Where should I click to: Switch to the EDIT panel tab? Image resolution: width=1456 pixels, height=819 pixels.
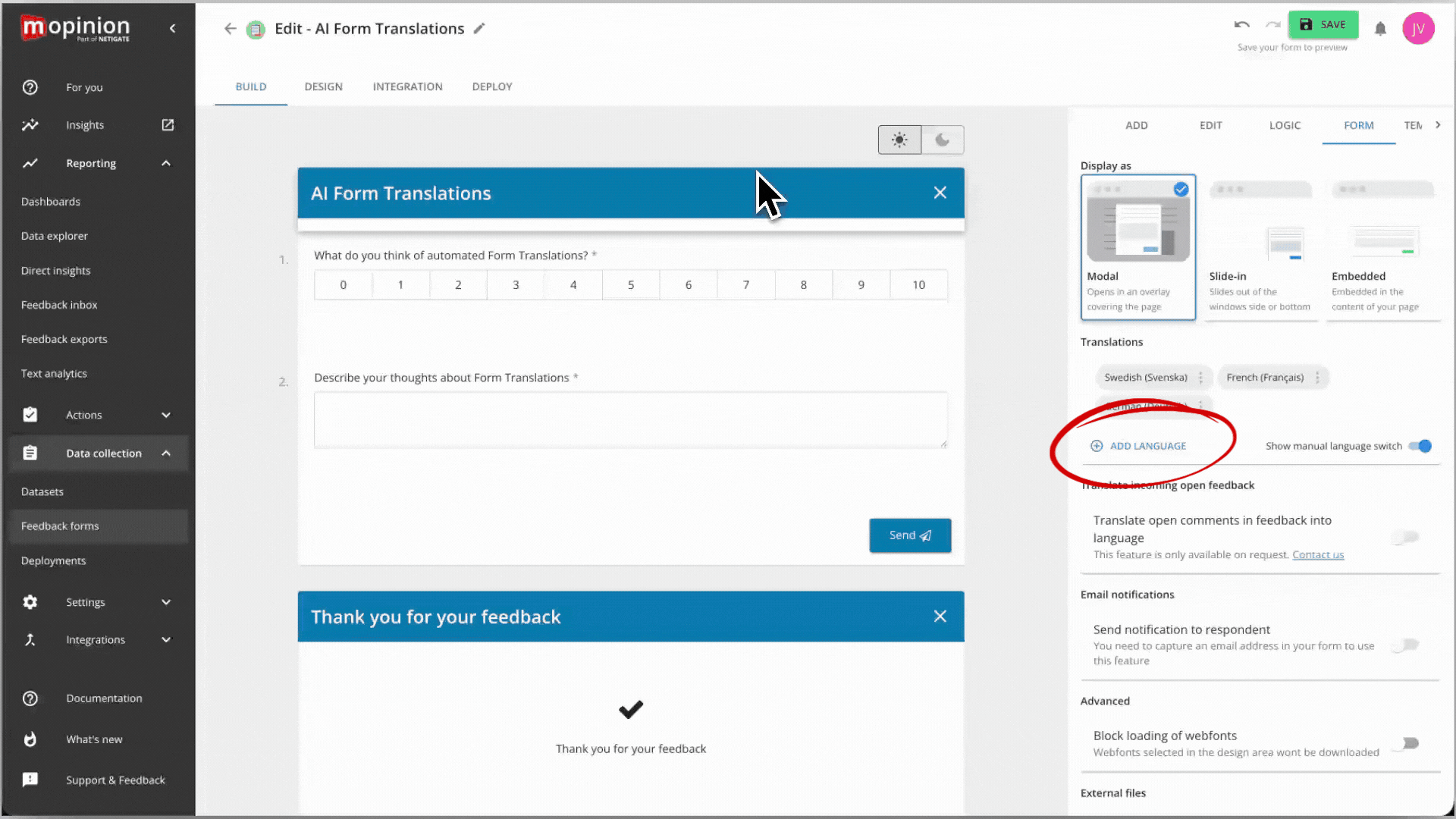pos(1211,125)
